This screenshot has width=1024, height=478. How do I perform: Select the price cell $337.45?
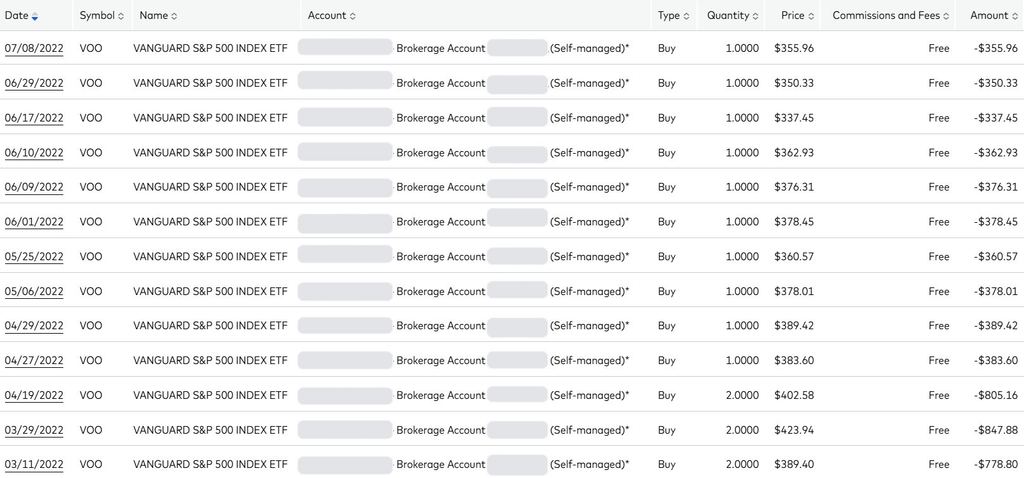tap(794, 118)
